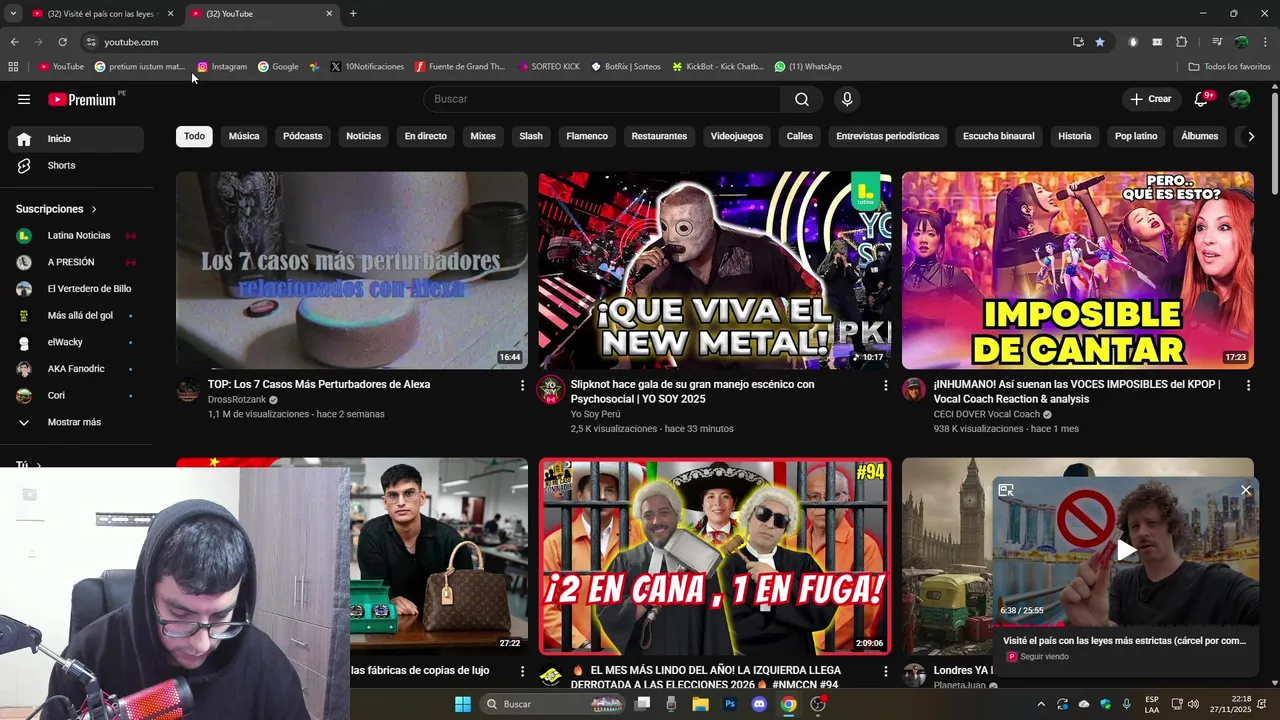Open options for Alexa video
This screenshot has height=720, width=1280.
(522, 385)
